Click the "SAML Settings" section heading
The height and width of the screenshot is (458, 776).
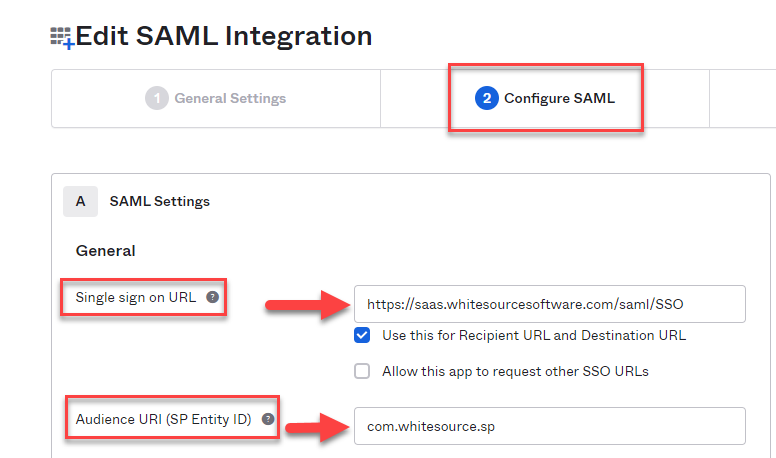(x=159, y=201)
